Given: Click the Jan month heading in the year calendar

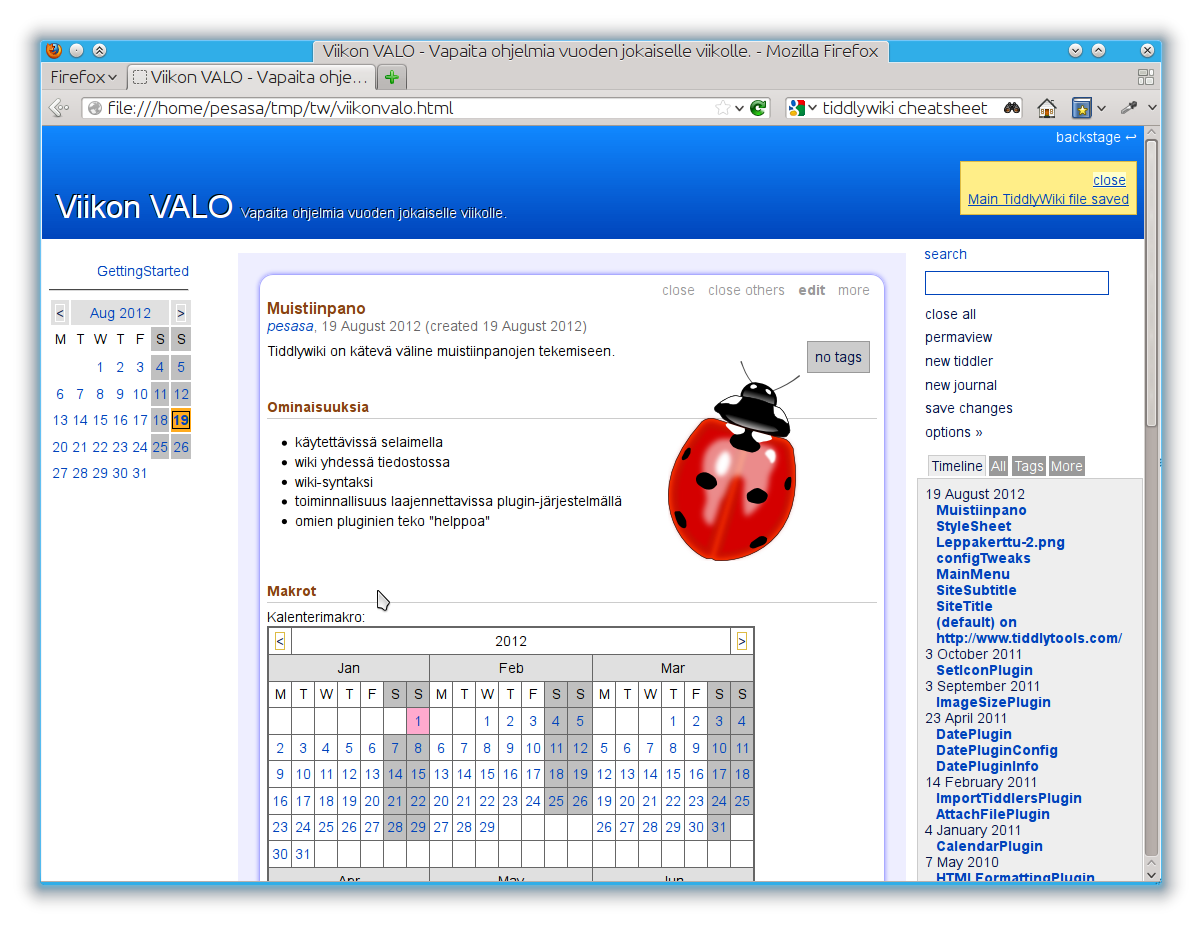Looking at the screenshot, I should point(349,668).
